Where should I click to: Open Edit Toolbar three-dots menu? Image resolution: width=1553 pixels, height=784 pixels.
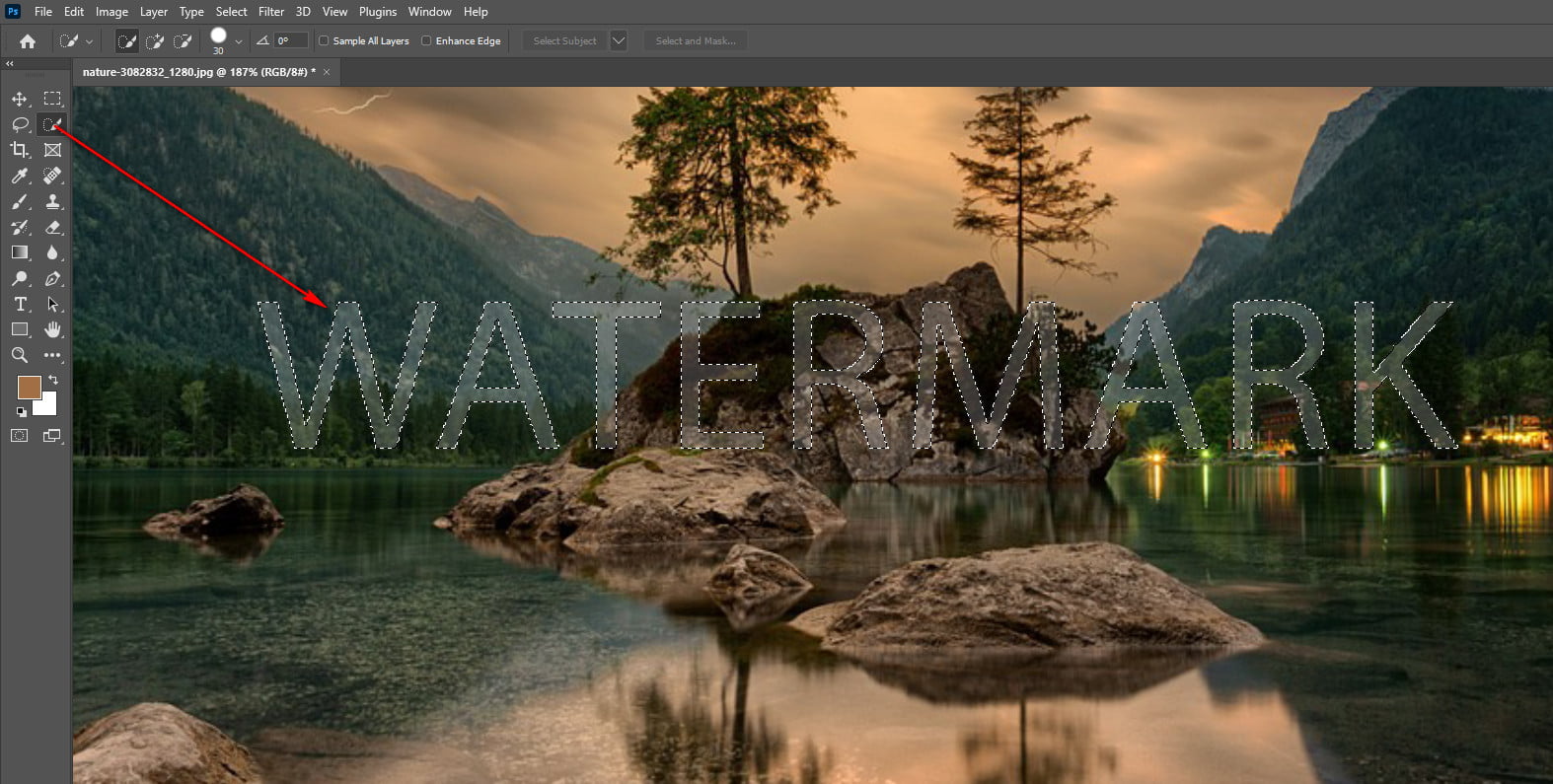click(52, 355)
